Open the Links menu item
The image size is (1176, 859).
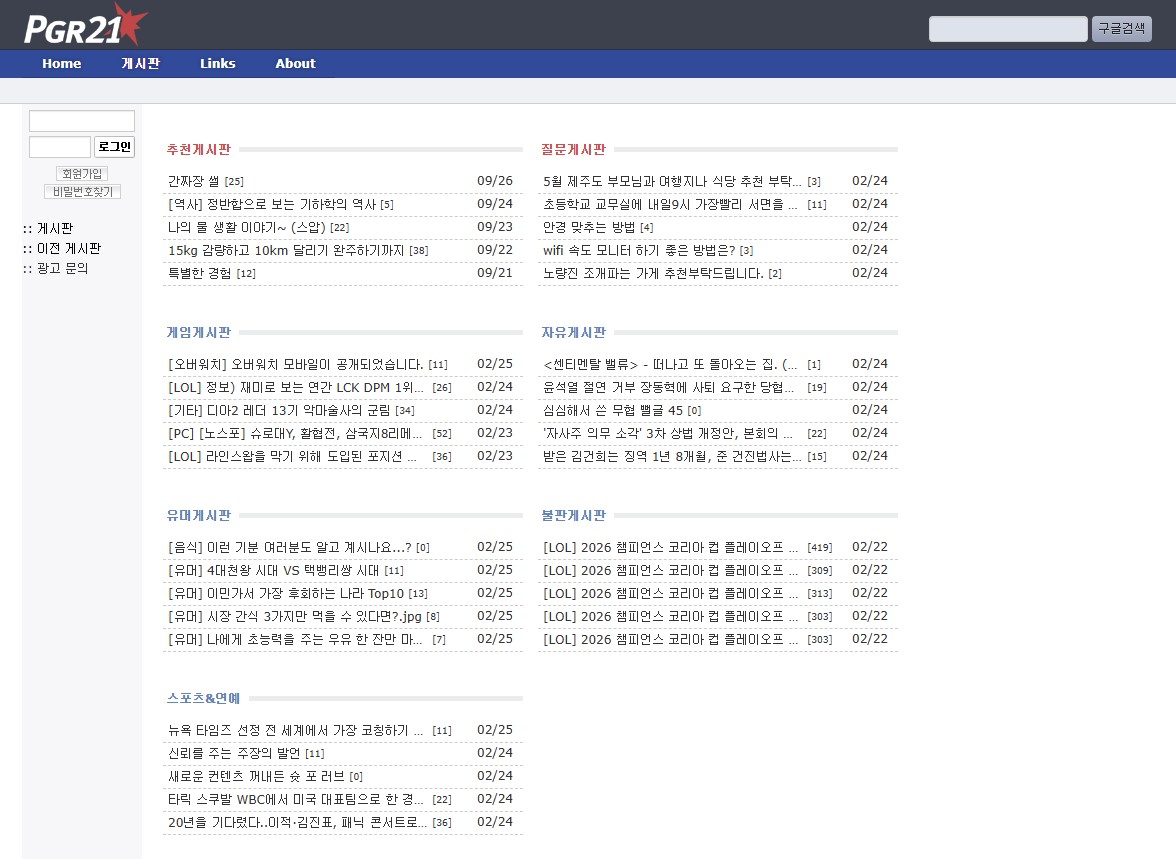[218, 64]
